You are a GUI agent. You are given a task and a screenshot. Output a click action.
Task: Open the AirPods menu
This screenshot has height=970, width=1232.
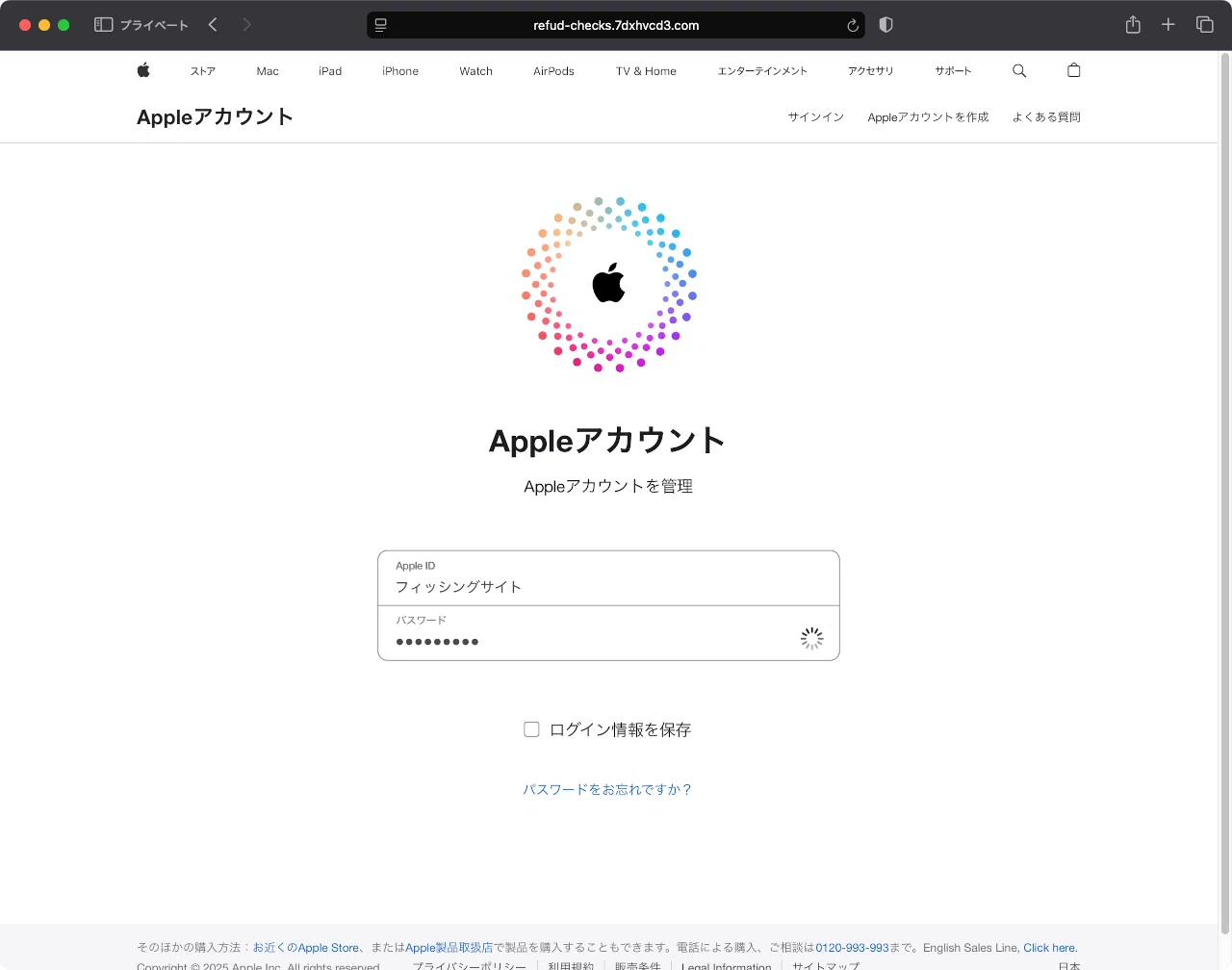553,71
